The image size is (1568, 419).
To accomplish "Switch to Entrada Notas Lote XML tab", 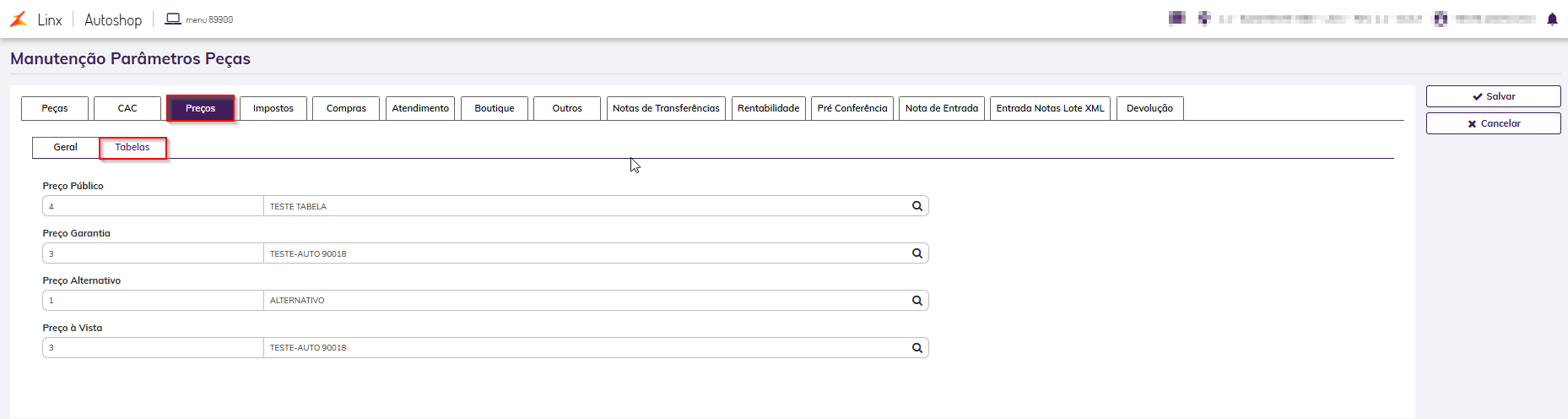I will click(1050, 108).
